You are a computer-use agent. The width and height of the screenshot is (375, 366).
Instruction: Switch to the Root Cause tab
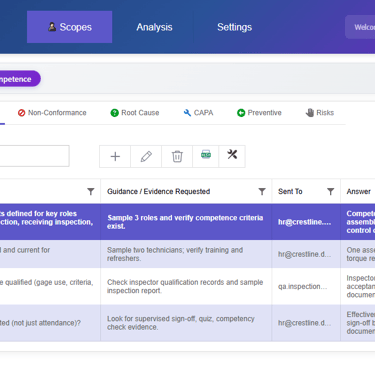pyautogui.click(x=135, y=113)
